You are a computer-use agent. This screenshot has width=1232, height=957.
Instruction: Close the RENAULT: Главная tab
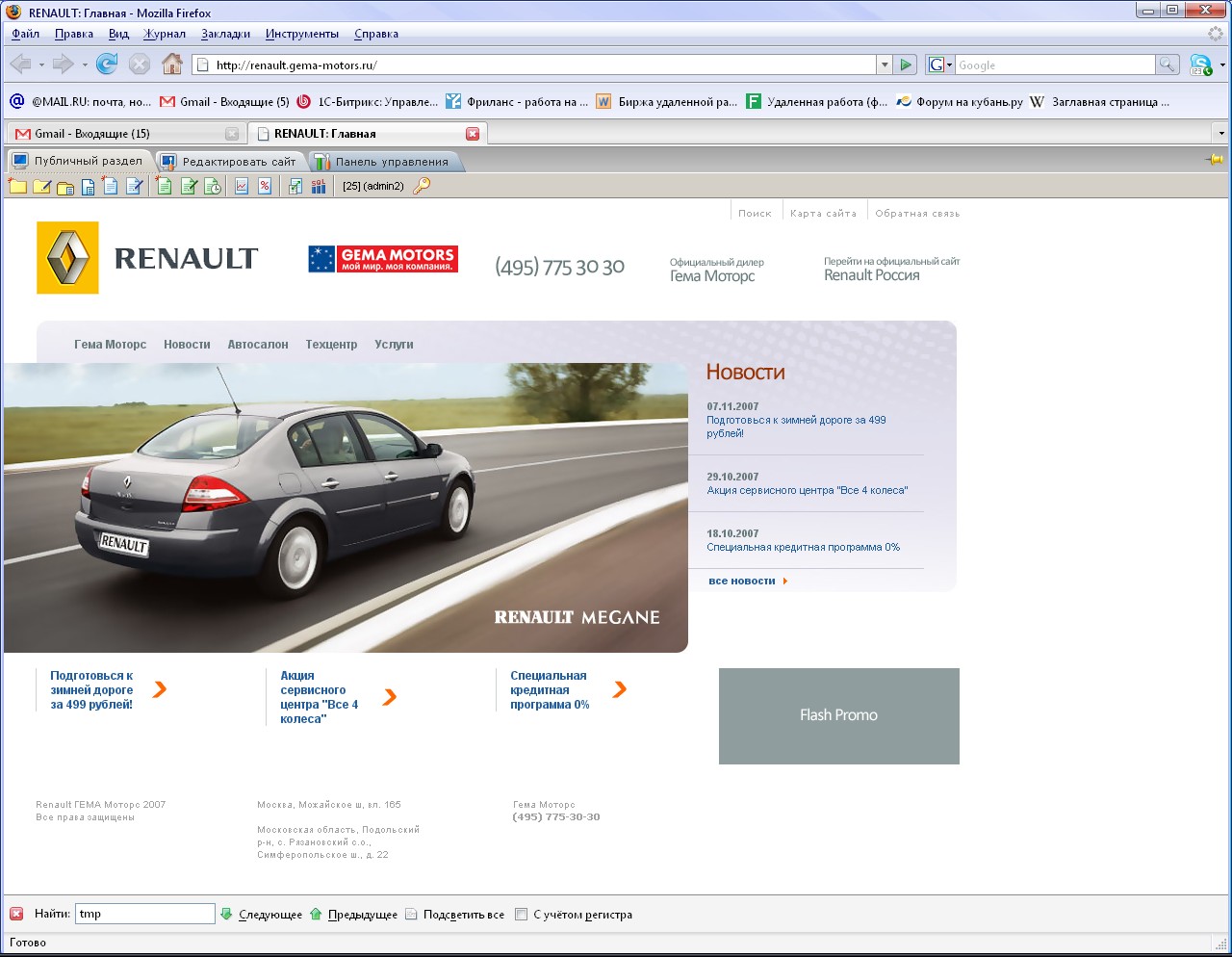pyautogui.click(x=473, y=134)
